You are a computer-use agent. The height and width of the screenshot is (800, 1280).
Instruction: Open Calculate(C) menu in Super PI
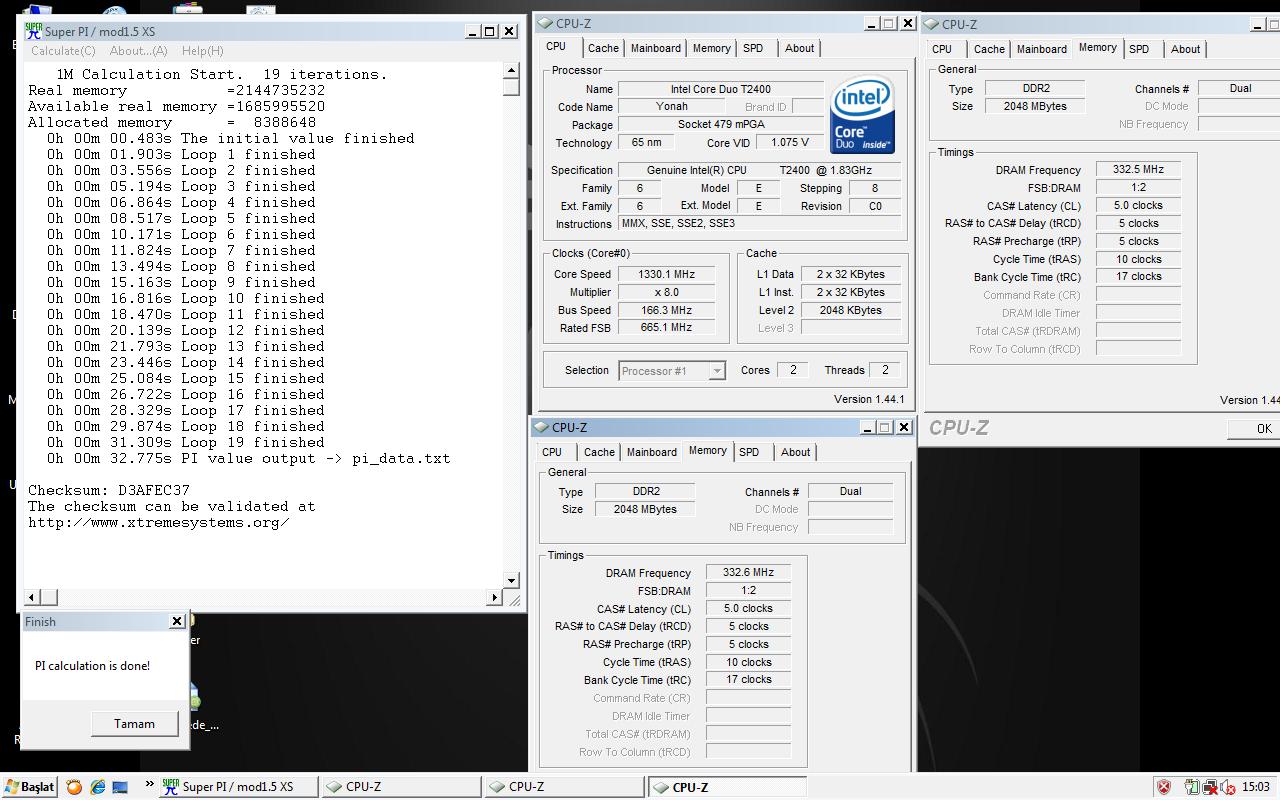coord(63,50)
